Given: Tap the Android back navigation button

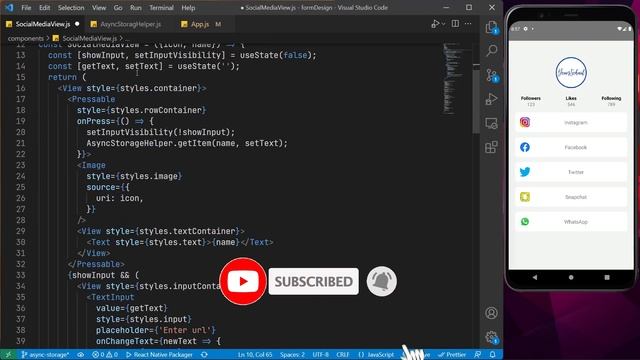Looking at the screenshot, I should pyautogui.click(x=535, y=277).
